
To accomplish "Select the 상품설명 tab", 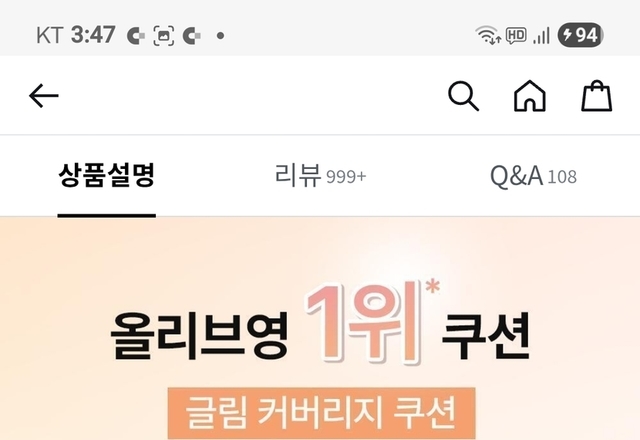I will pos(107,176).
